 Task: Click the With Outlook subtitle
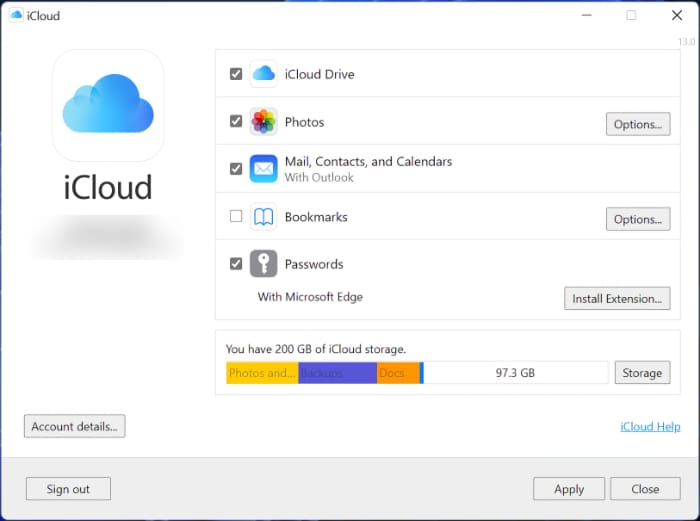tap(319, 177)
